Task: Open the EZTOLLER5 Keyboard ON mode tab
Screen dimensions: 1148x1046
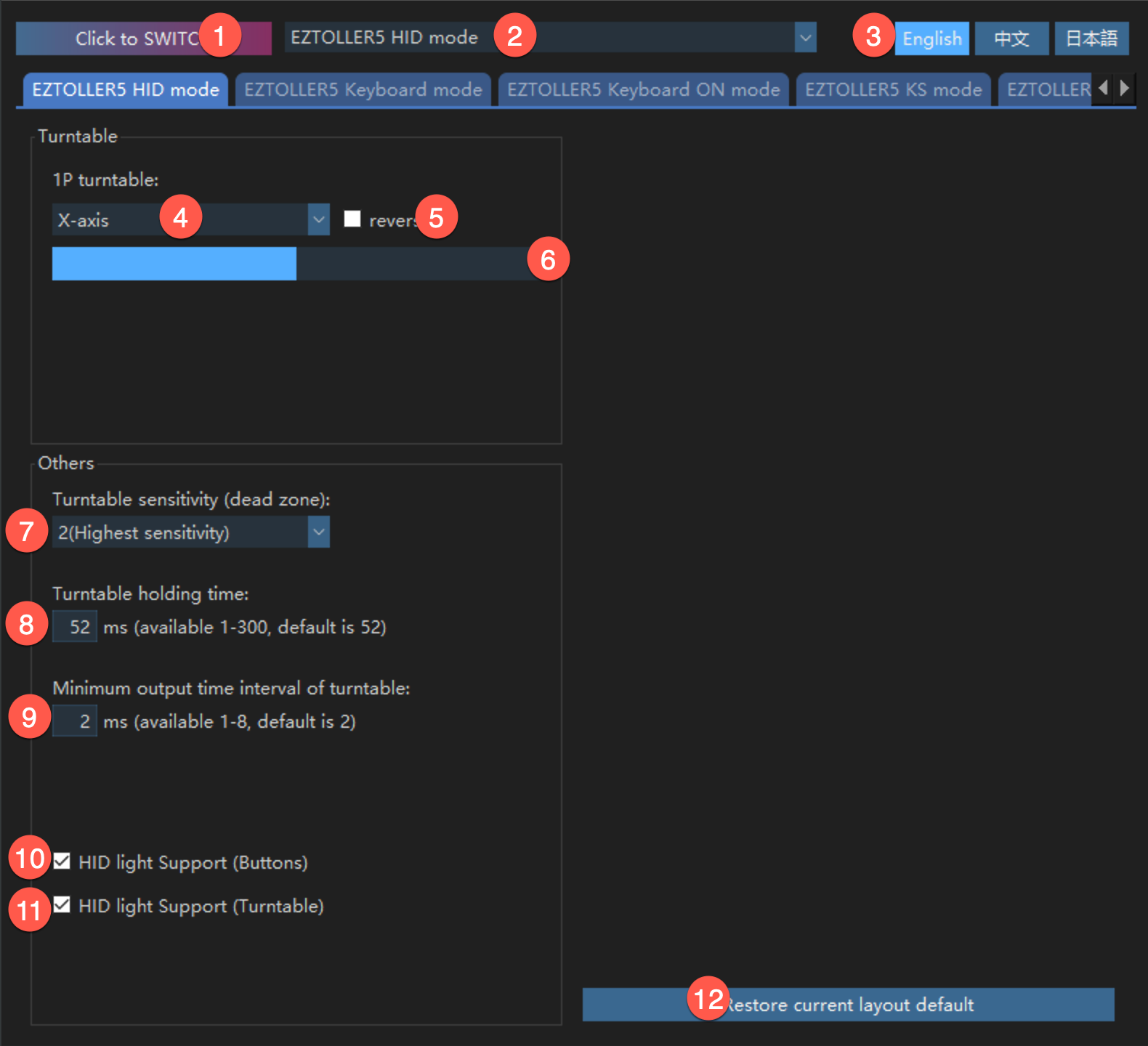Action: [x=644, y=89]
